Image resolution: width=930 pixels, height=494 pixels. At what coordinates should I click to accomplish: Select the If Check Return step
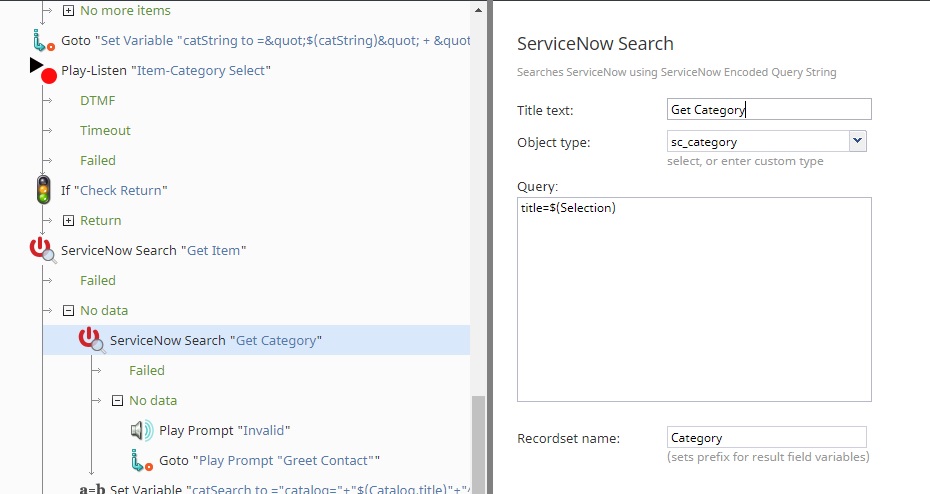(x=114, y=190)
